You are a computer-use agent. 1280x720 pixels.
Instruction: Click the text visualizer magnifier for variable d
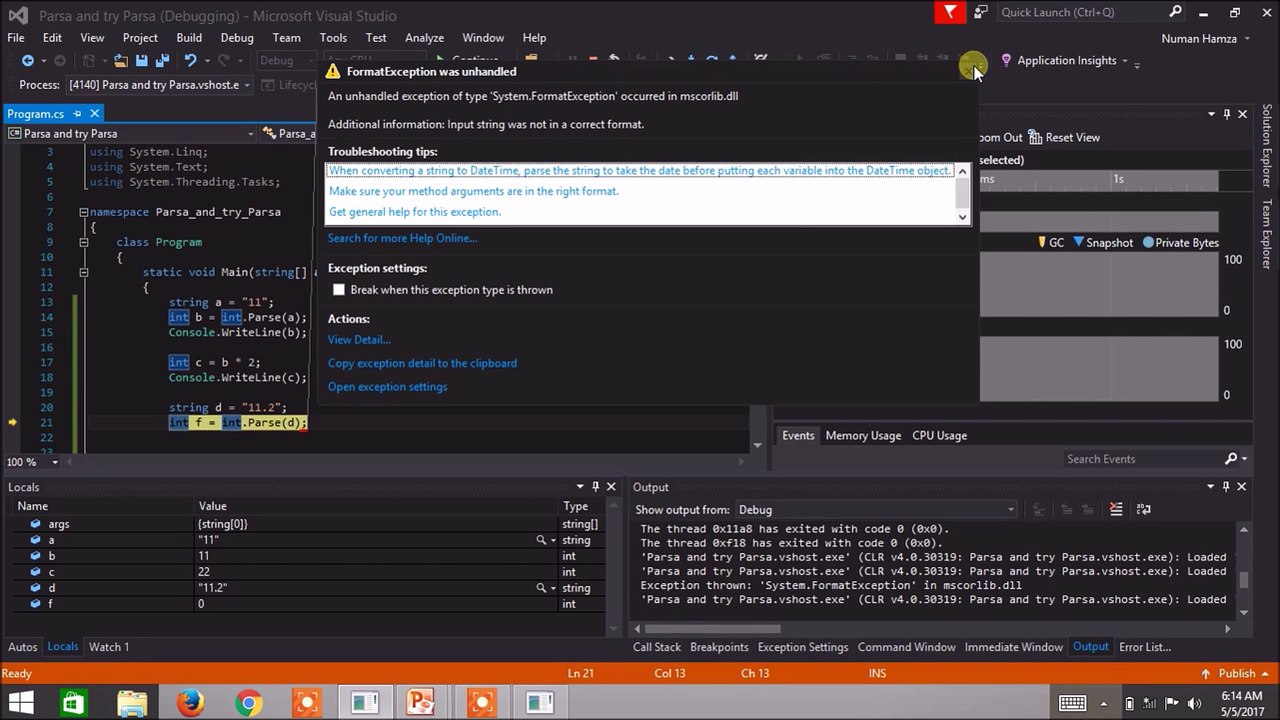click(541, 588)
